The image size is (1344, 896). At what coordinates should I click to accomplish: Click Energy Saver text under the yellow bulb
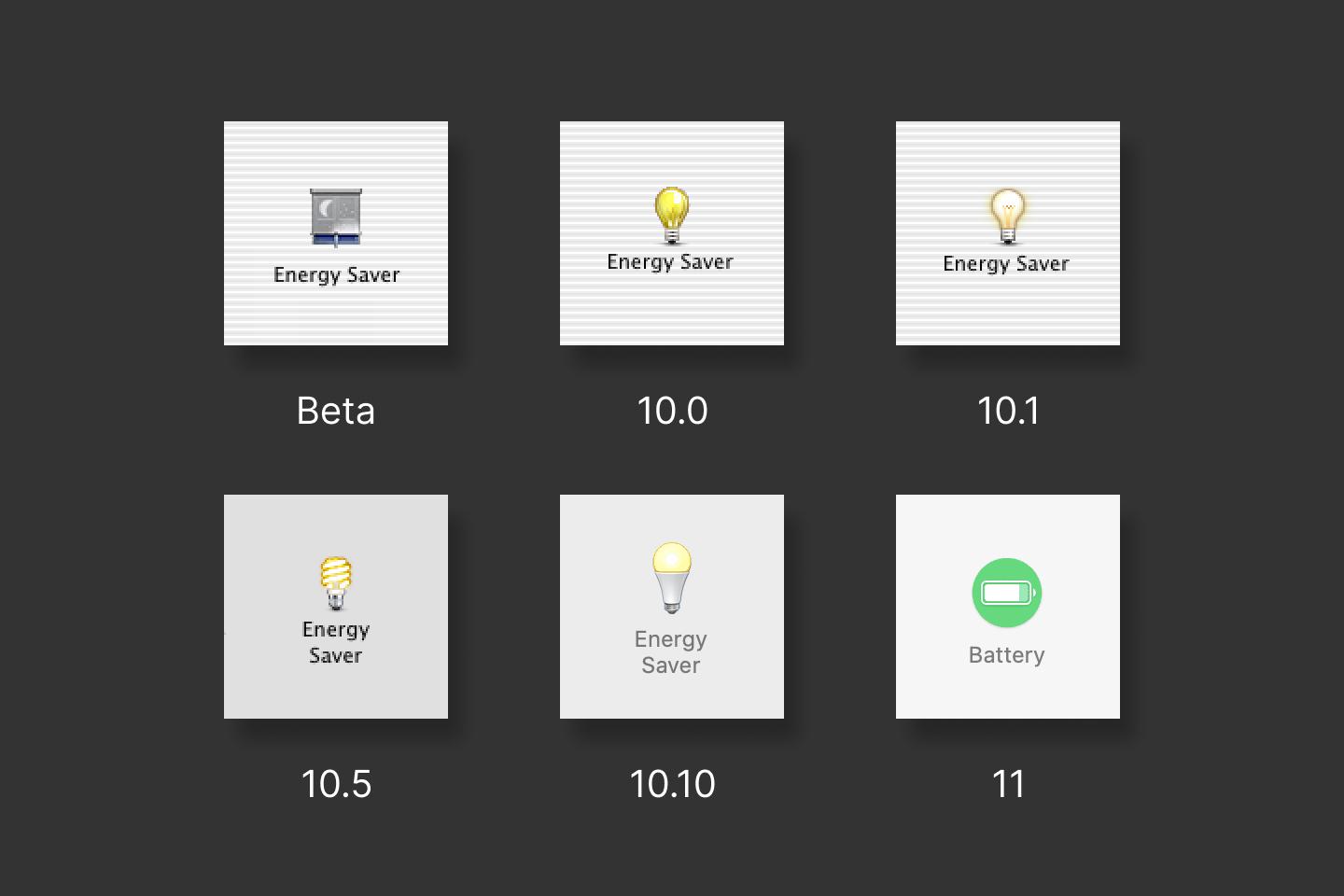670,262
